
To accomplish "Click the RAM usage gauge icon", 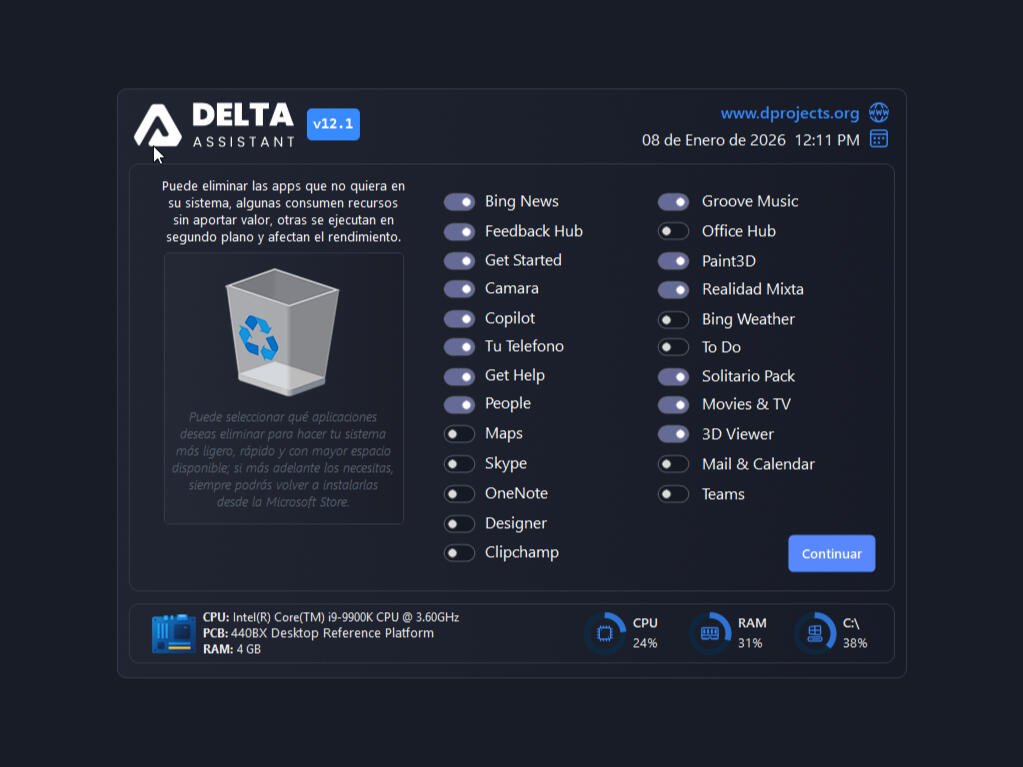I will [x=710, y=633].
